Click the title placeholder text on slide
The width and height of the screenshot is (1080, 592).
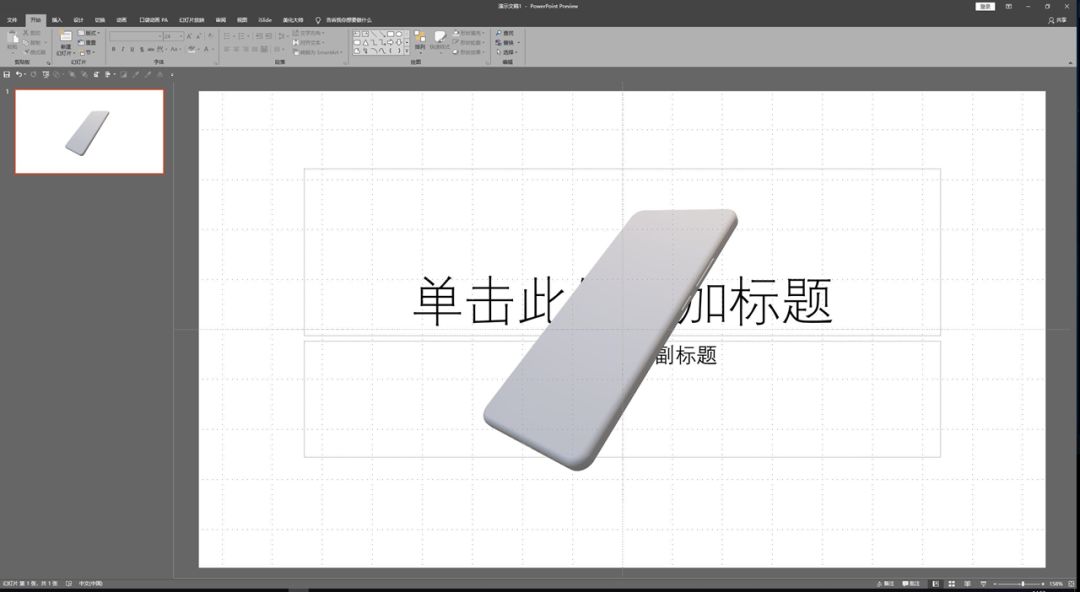coord(622,301)
